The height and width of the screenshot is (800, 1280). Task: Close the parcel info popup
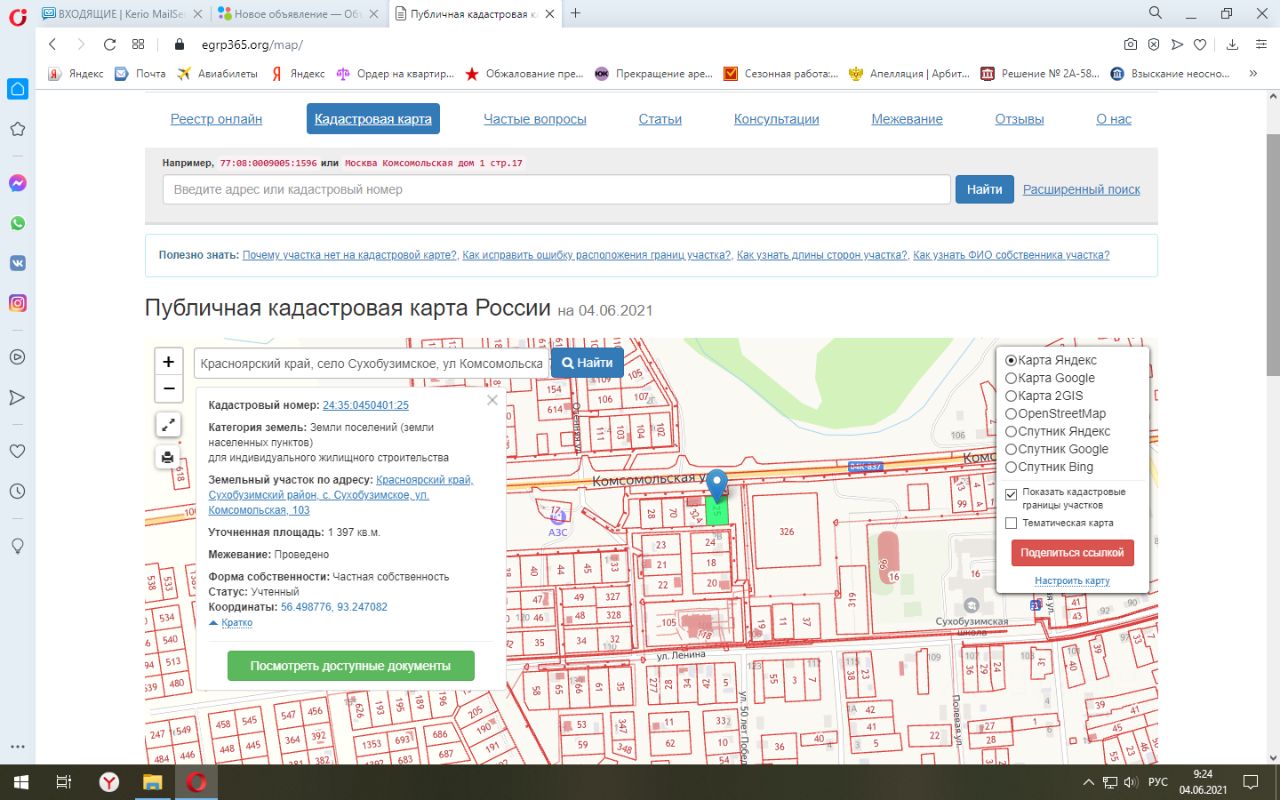click(492, 400)
